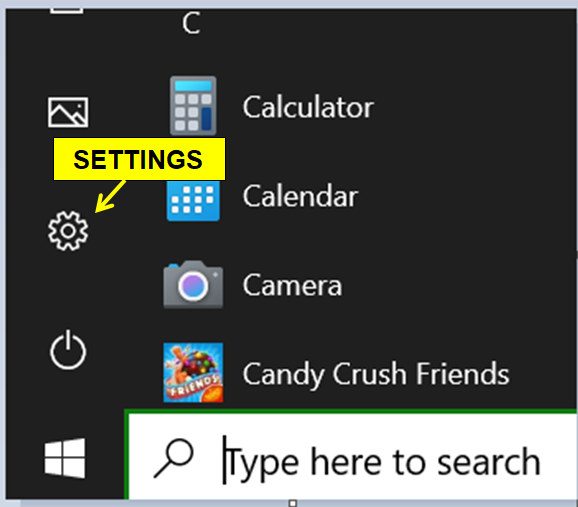Click the yellow arrow pointing at gear
Screen dimensions: 578x507
pyautogui.click(x=110, y=196)
